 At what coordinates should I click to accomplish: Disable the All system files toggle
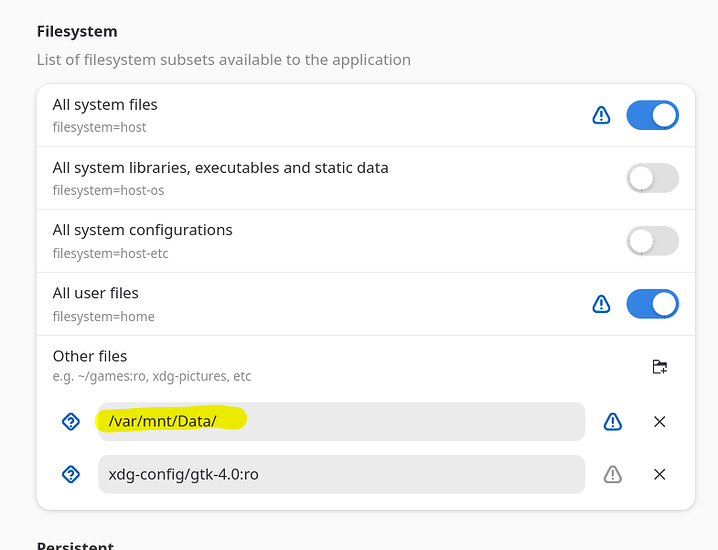click(652, 115)
